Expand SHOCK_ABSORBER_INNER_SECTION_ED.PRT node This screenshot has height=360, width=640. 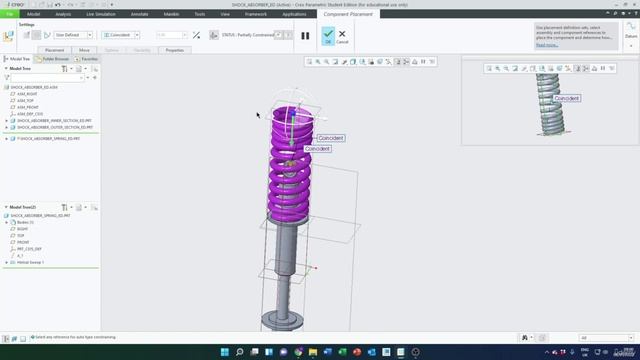tap(6, 121)
